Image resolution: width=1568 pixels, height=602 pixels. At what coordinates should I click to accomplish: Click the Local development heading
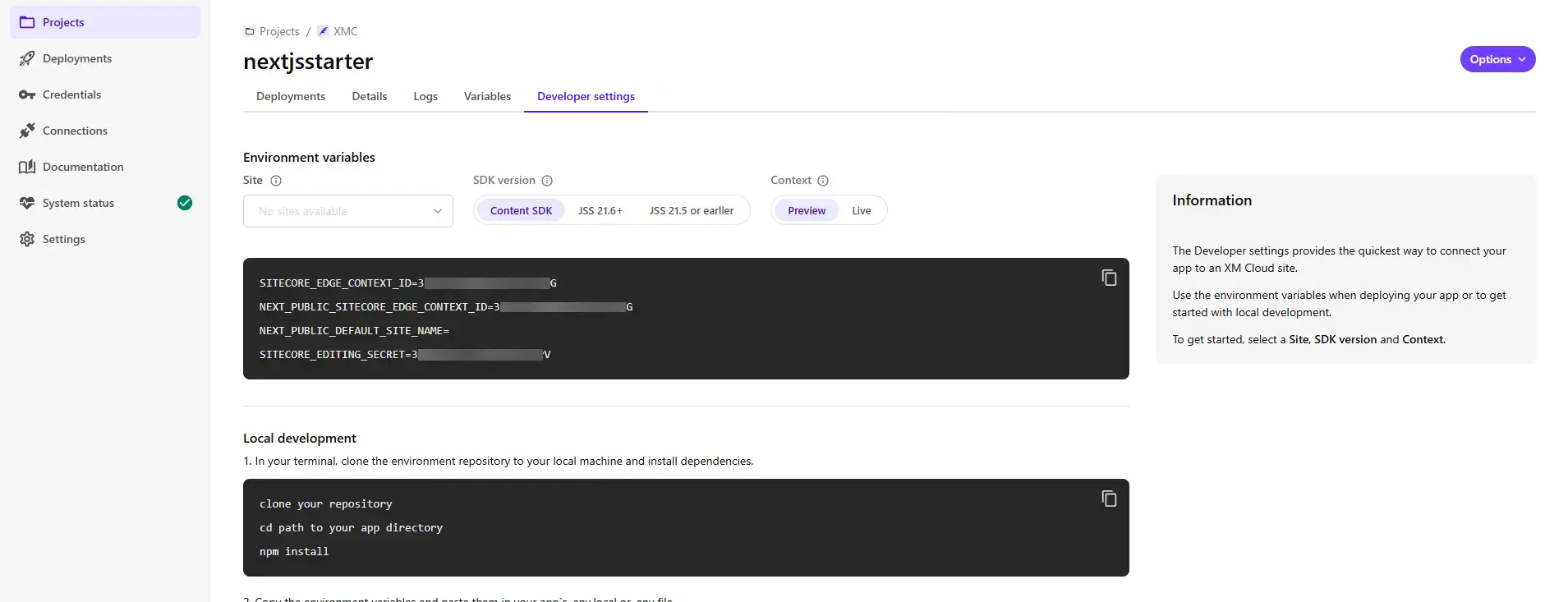pyautogui.click(x=300, y=439)
